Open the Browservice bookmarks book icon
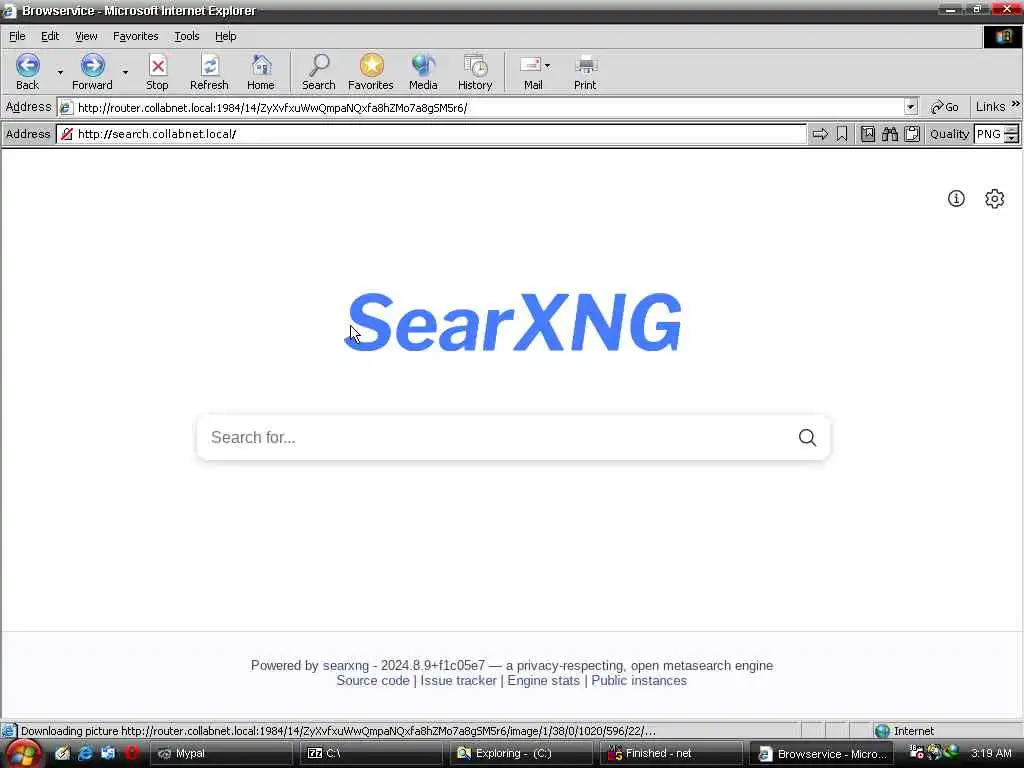Screen dimensions: 1024x768 point(868,134)
